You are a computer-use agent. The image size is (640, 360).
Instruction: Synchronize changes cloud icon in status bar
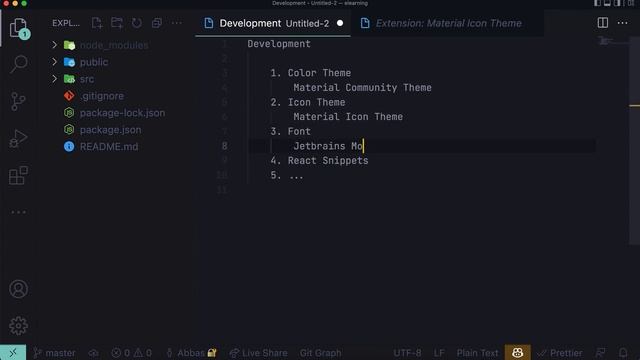(93, 353)
